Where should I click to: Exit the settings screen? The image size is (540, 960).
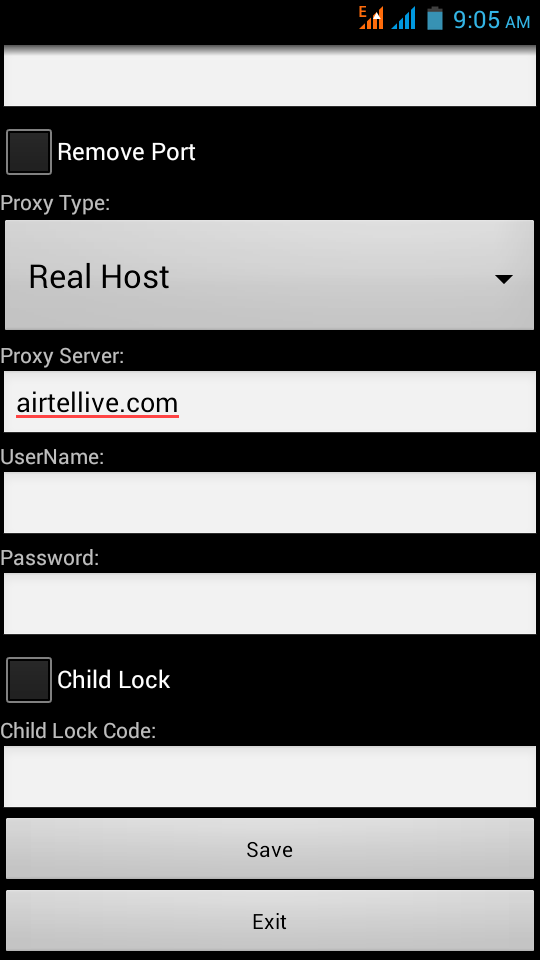(x=269, y=921)
